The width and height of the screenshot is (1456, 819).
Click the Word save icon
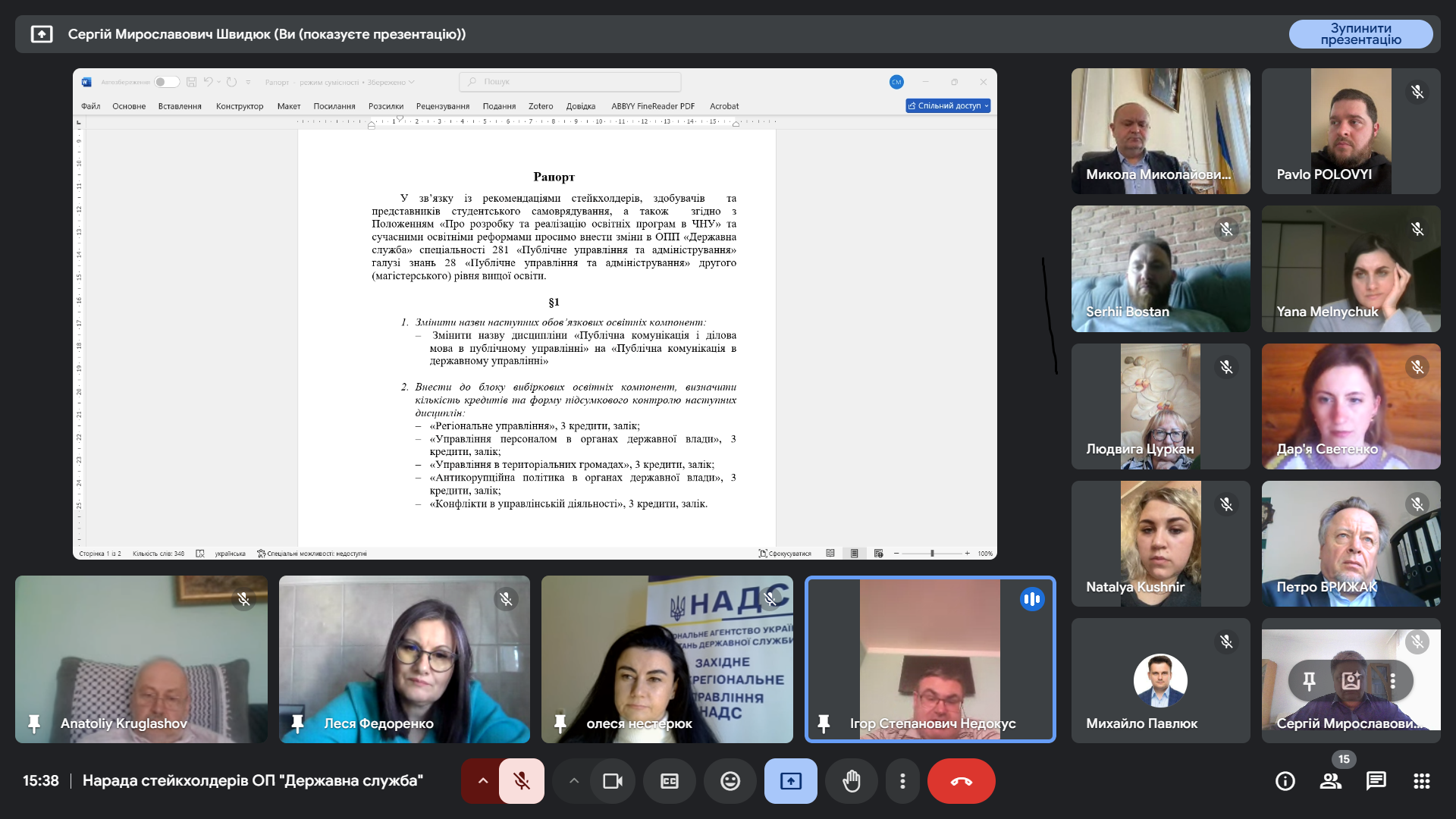coord(191,82)
